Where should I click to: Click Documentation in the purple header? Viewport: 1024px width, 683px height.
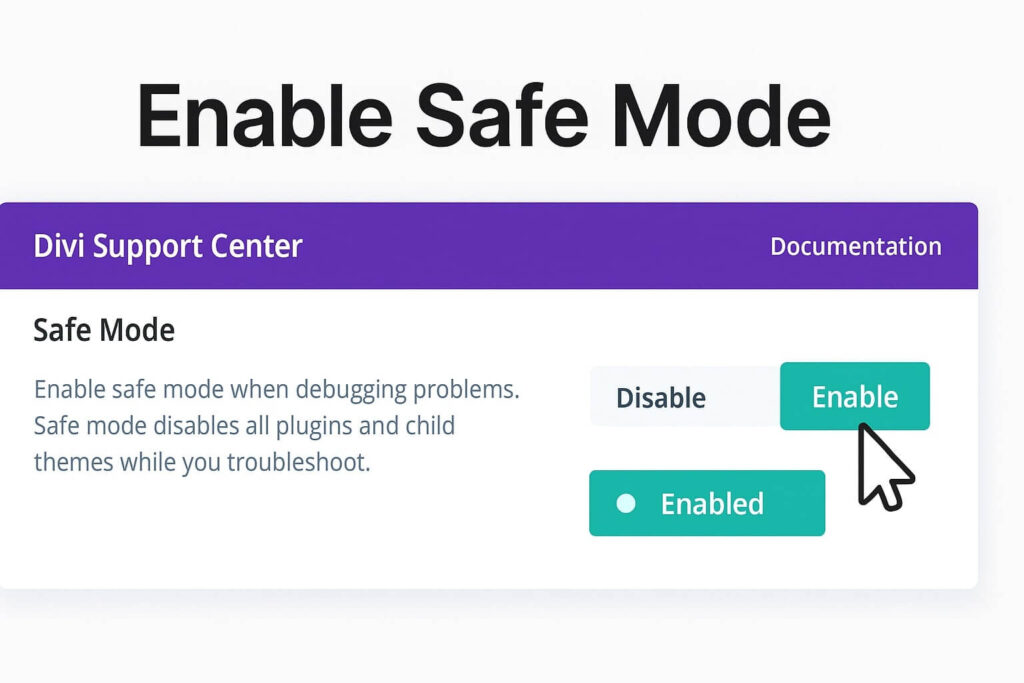click(x=856, y=245)
